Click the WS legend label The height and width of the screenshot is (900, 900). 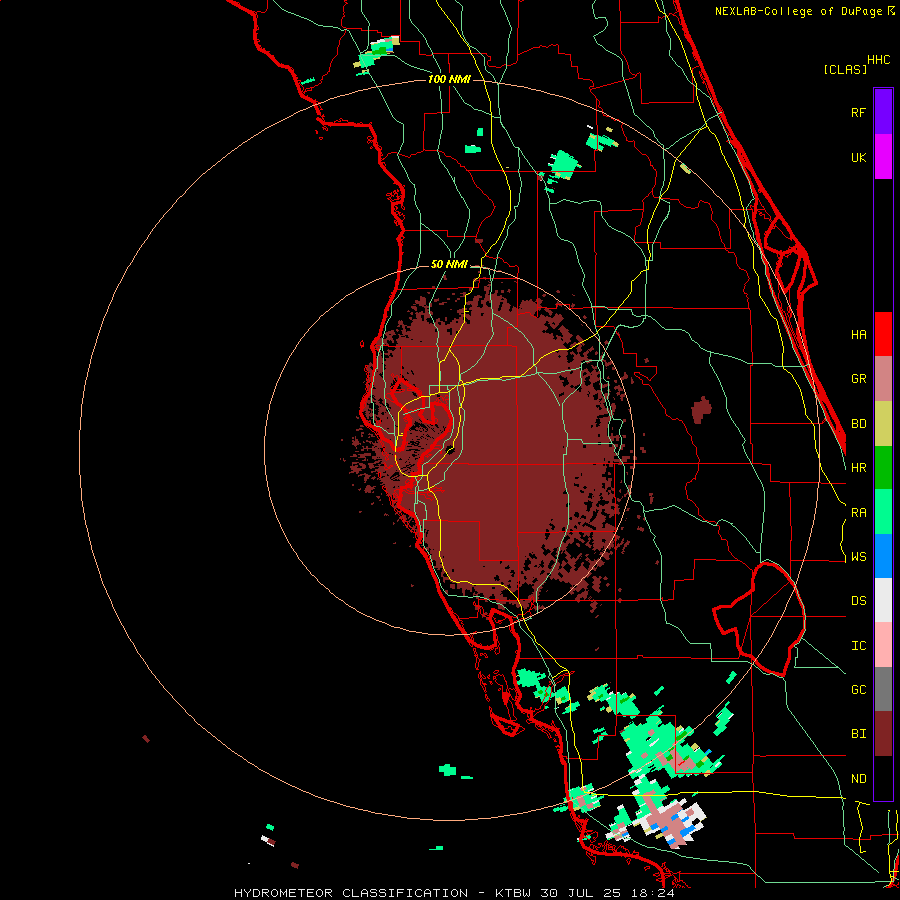point(858,557)
